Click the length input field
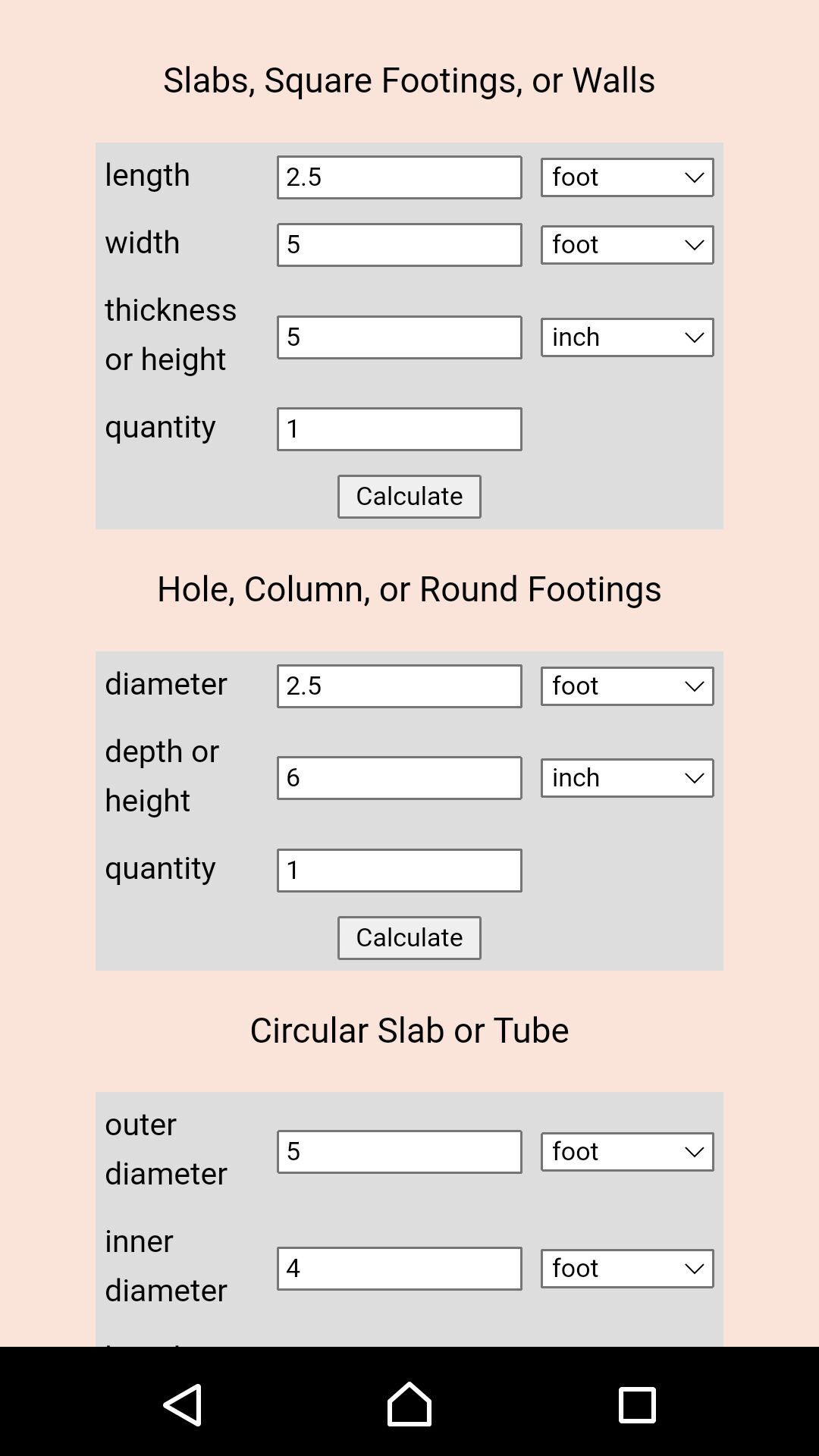The image size is (819, 1456). [x=400, y=177]
